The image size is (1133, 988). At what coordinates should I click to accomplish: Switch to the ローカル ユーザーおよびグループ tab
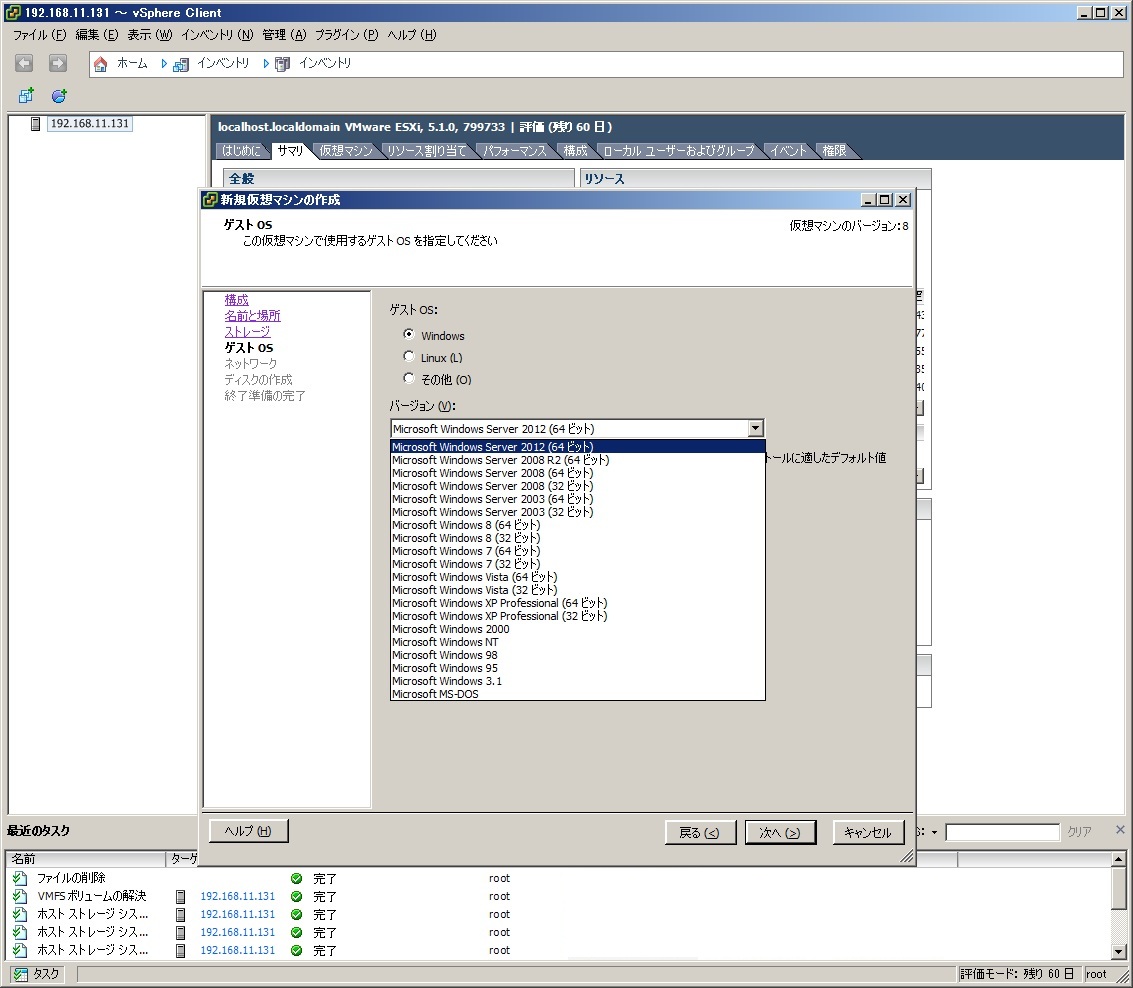[x=678, y=150]
